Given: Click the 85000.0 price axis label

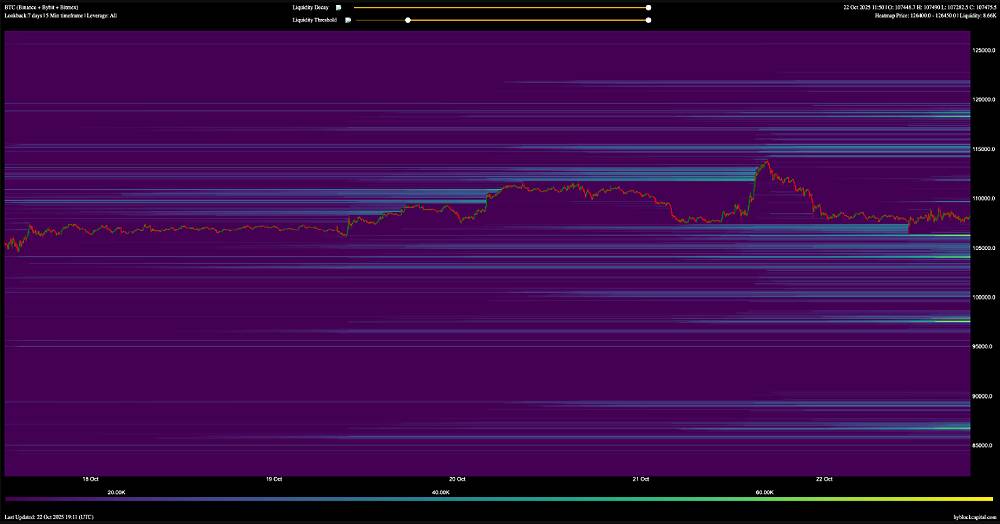Looking at the screenshot, I should [x=984, y=446].
